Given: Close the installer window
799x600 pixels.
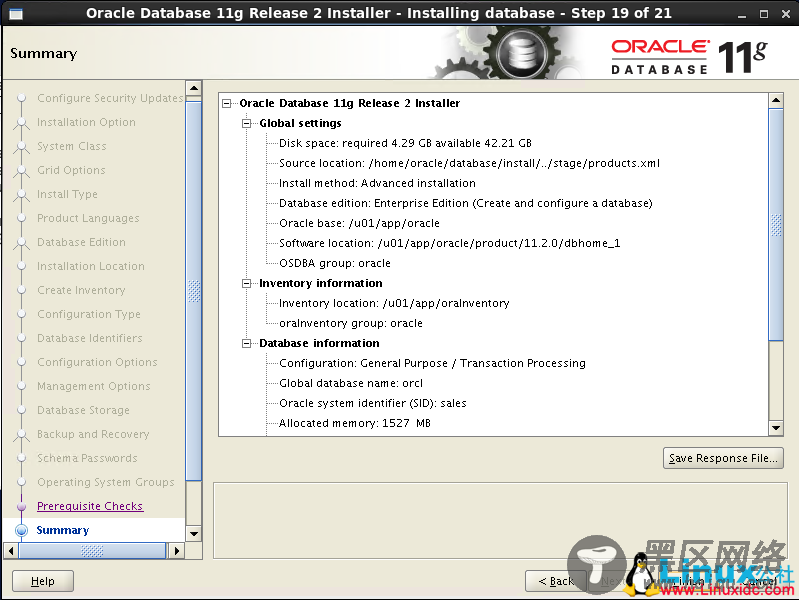Looking at the screenshot, I should tap(785, 14).
